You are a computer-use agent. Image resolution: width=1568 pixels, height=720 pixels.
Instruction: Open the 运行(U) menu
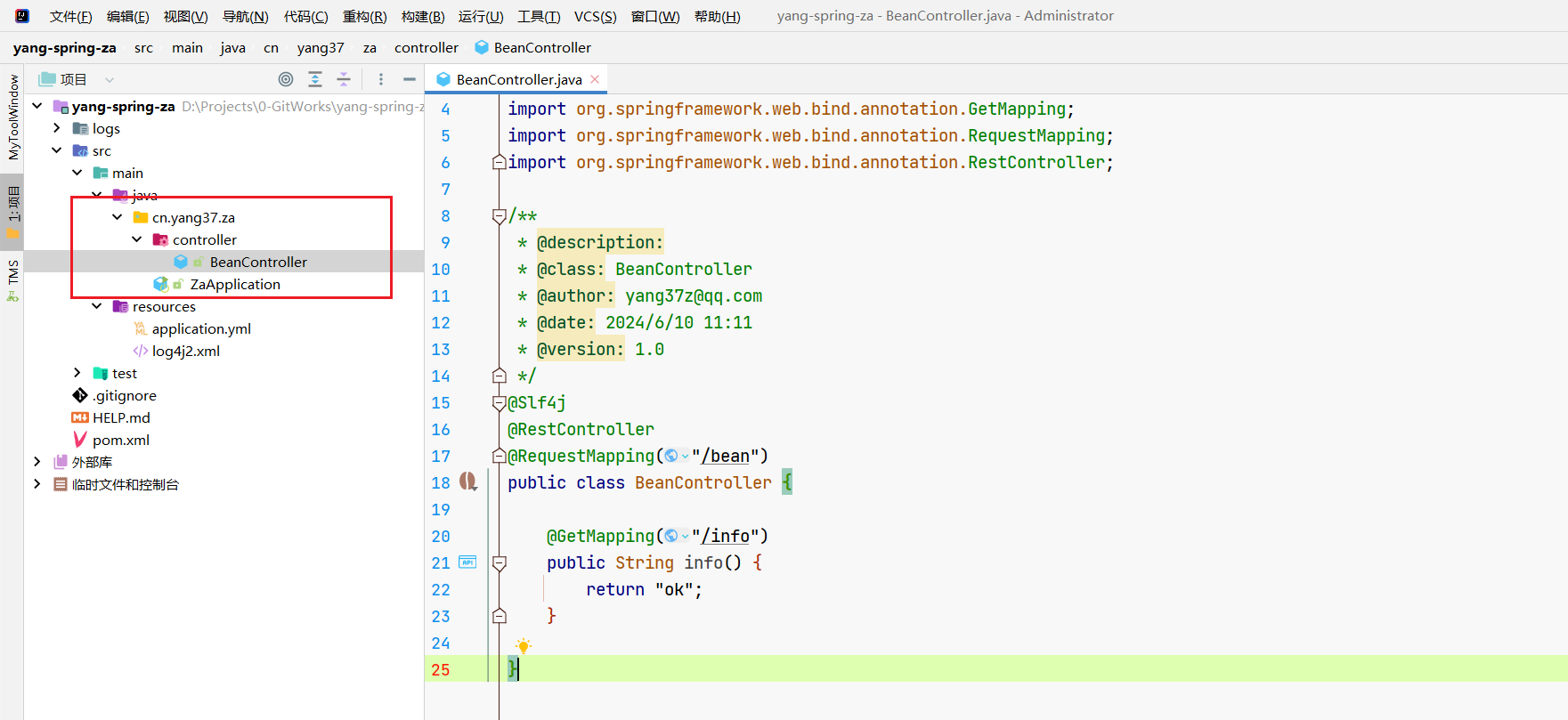point(481,16)
